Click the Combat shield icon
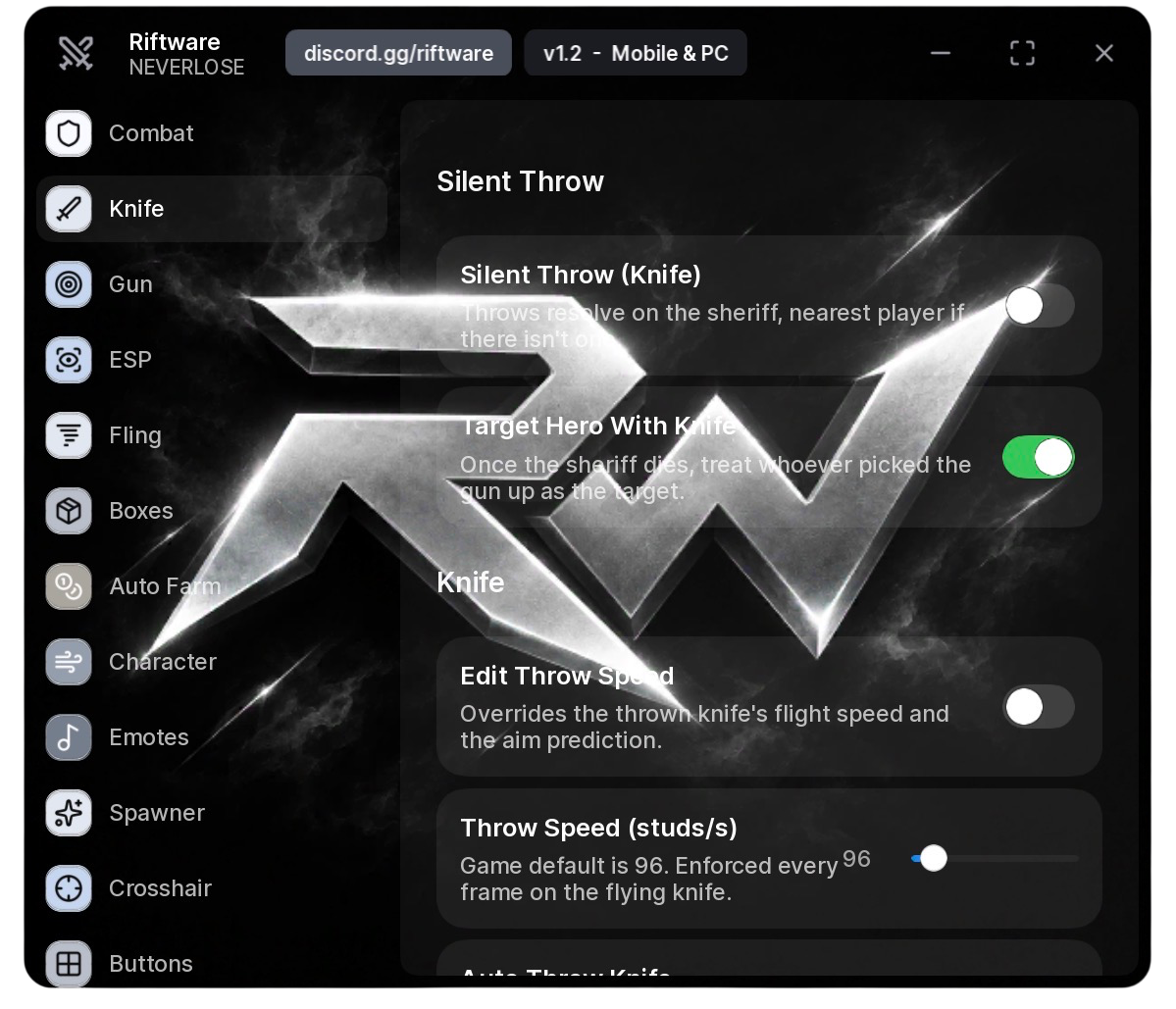 [x=69, y=133]
